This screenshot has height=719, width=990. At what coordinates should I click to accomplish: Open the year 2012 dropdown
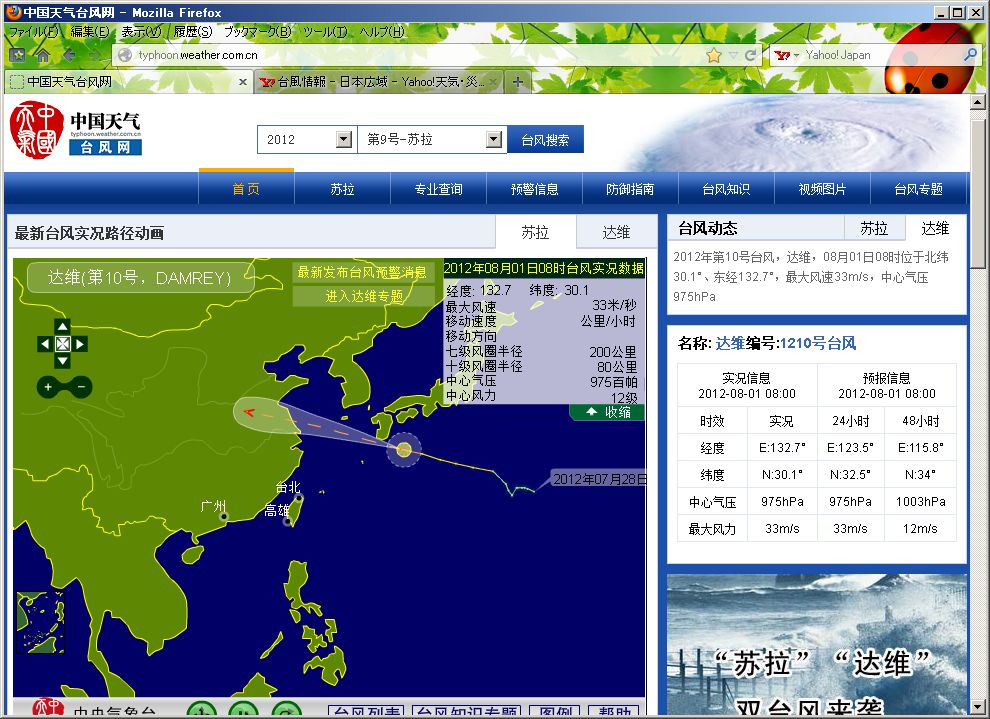(343, 139)
